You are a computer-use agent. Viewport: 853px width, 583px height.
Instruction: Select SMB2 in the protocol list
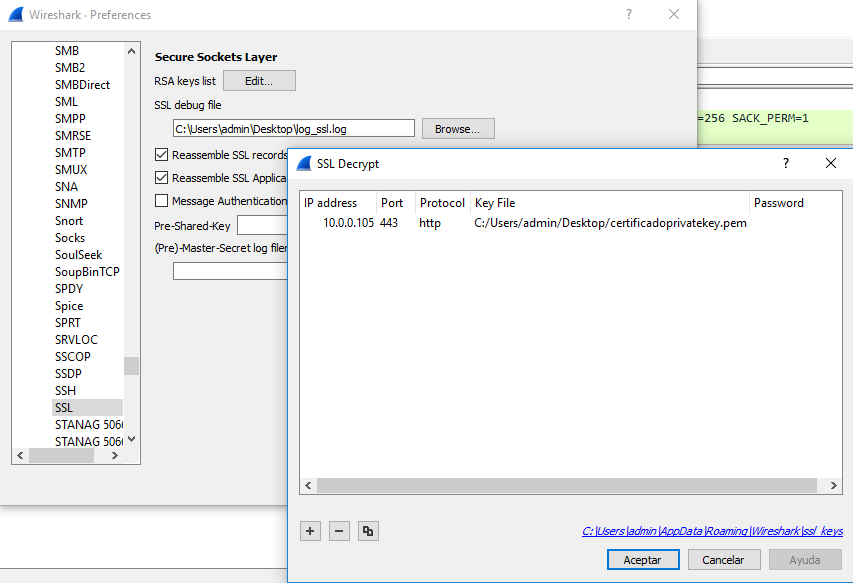tap(70, 67)
